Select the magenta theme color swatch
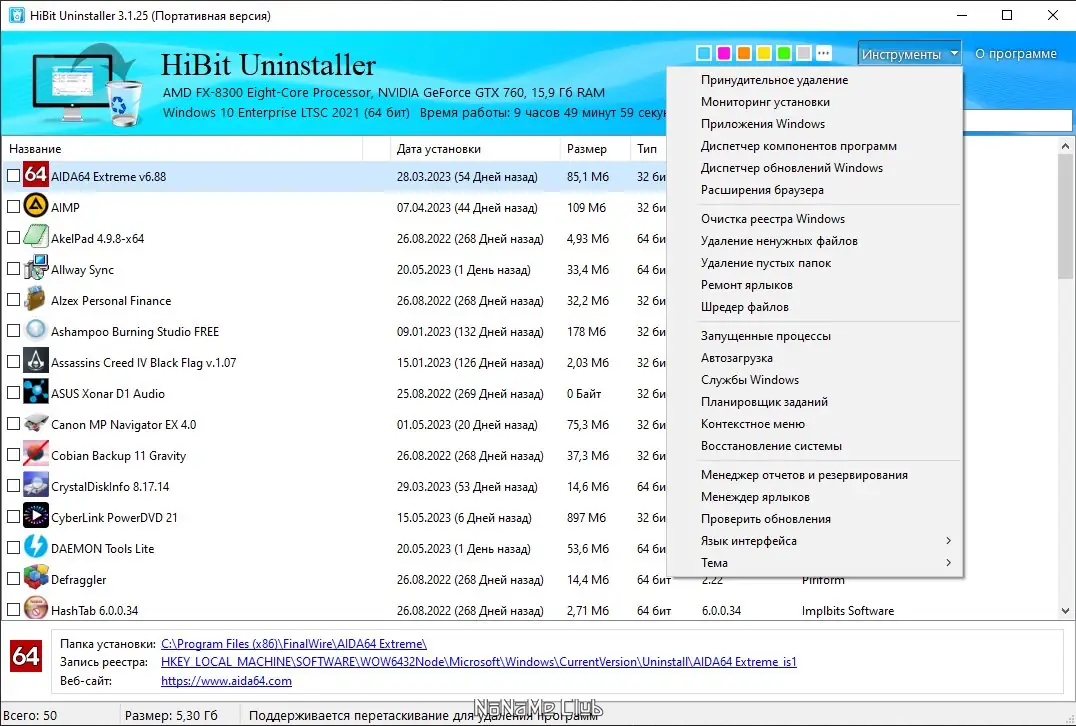This screenshot has width=1076, height=726. point(723,53)
